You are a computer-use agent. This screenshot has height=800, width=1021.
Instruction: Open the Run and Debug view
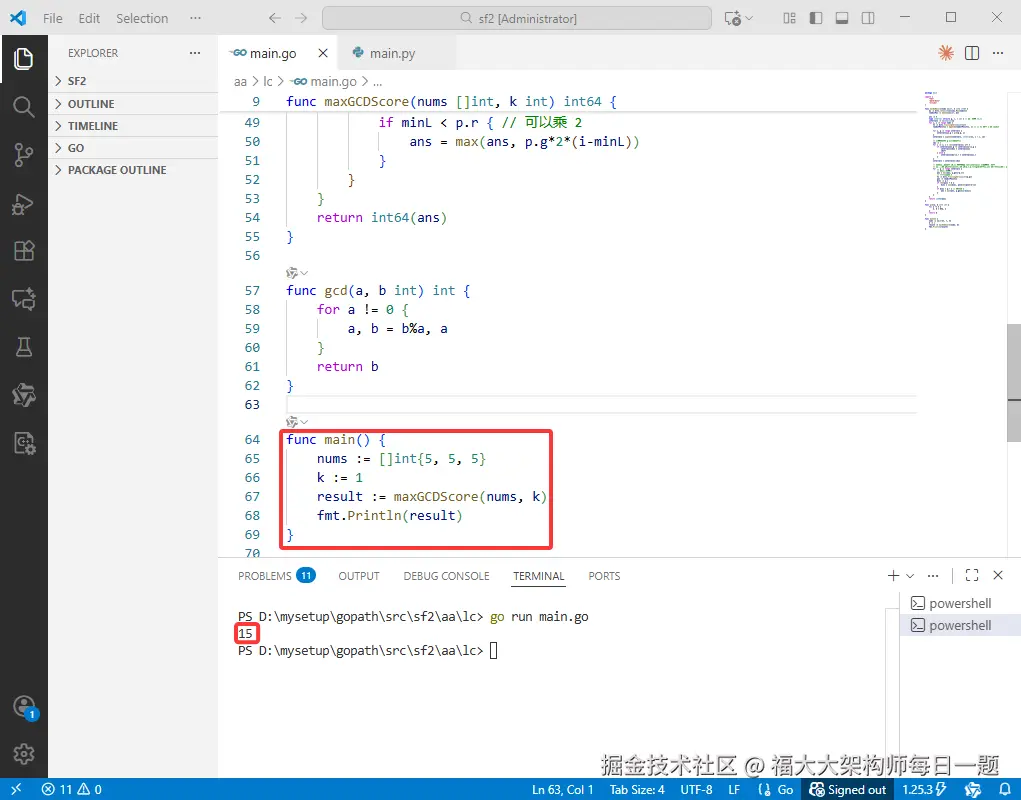pos(23,204)
